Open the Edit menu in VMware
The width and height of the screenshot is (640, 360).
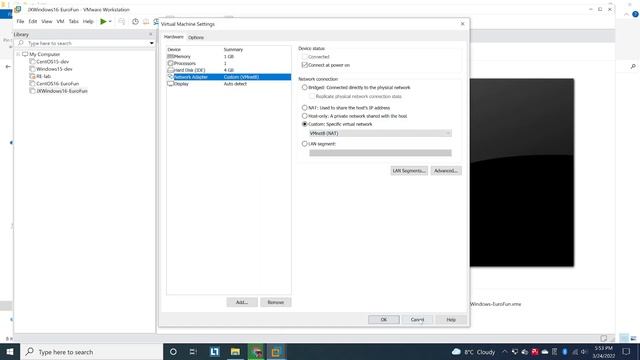pyautogui.click(x=33, y=21)
